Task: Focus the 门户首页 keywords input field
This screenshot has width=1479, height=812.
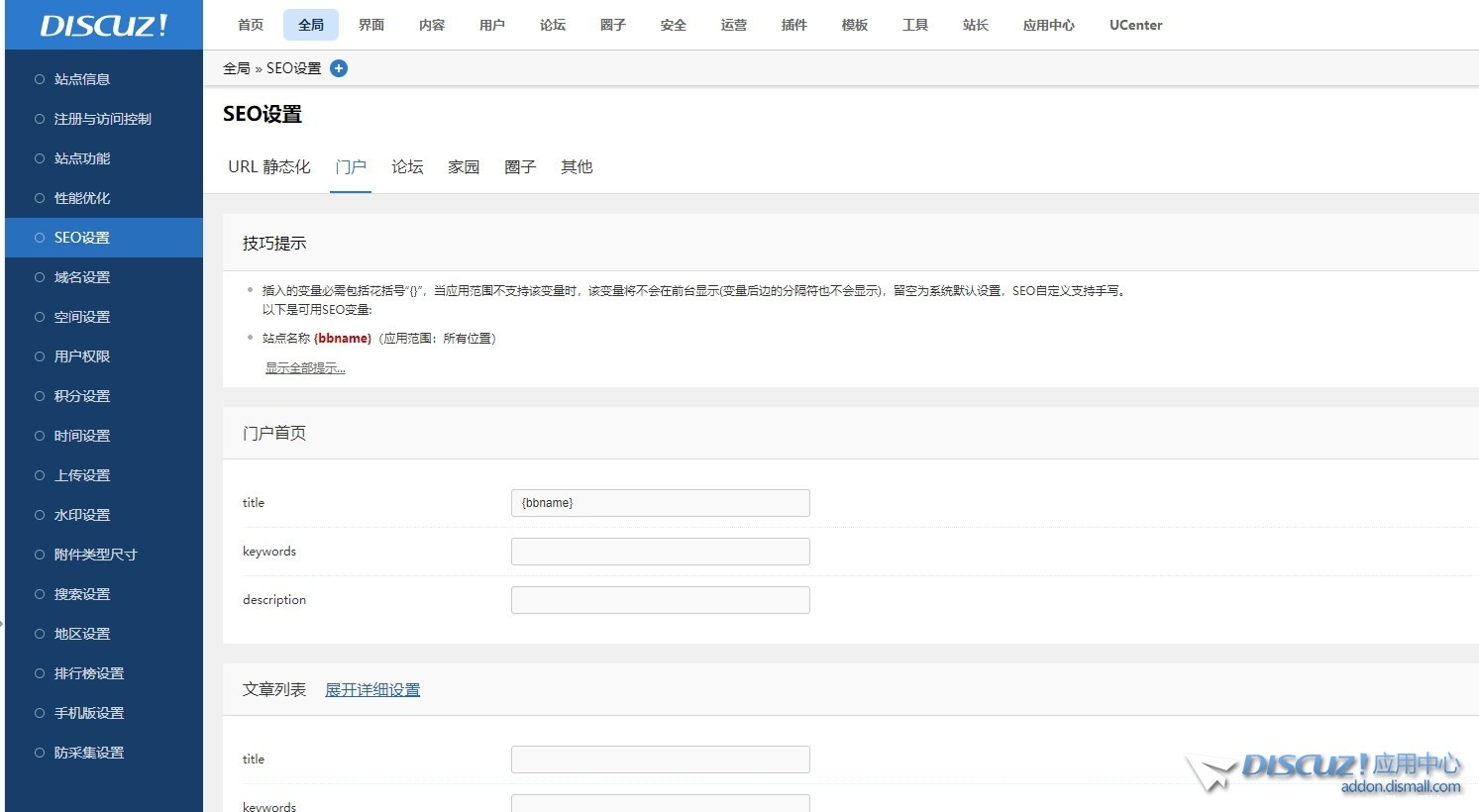Action: pos(660,552)
